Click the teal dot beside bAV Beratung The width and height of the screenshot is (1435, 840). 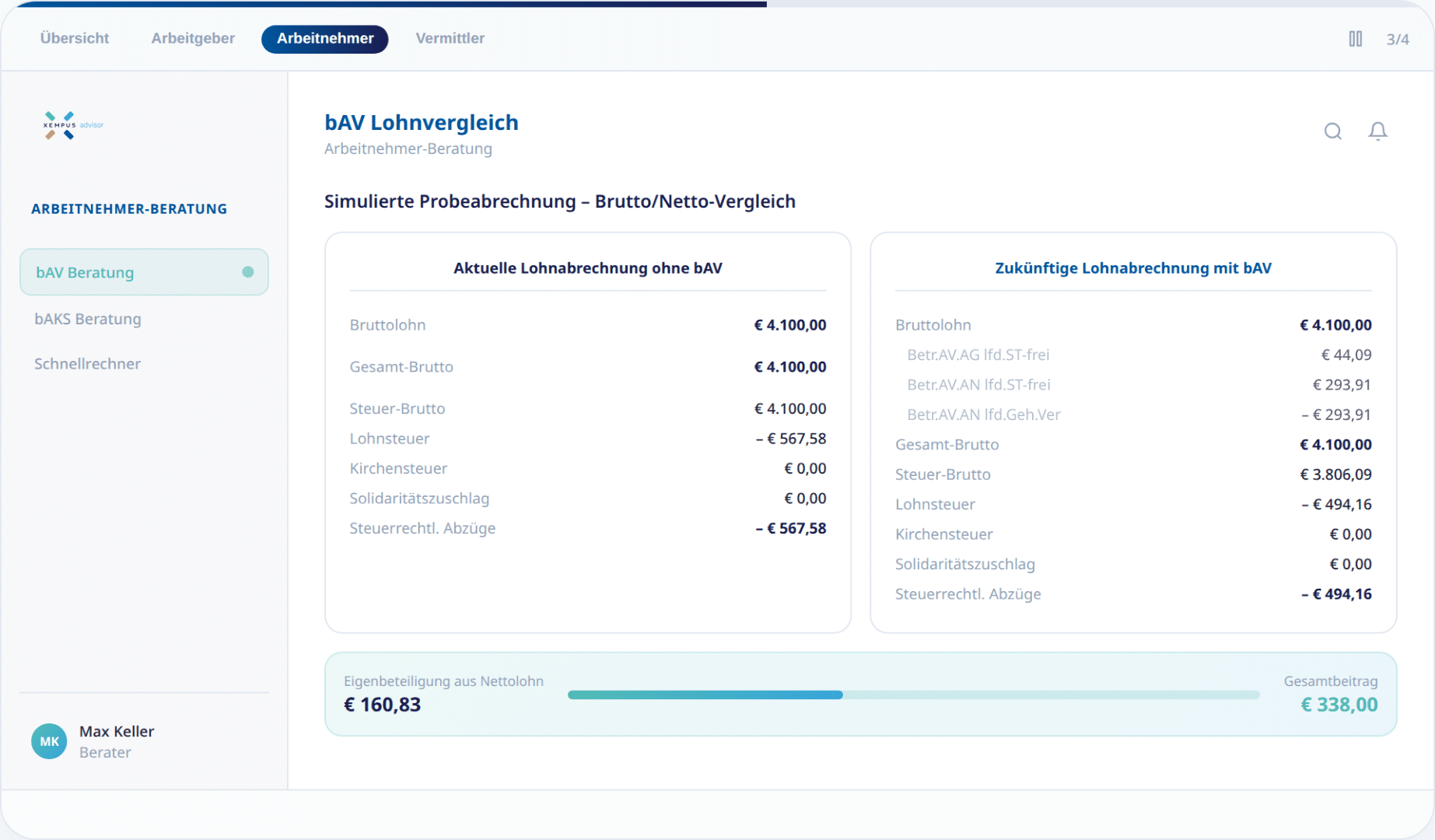point(248,272)
